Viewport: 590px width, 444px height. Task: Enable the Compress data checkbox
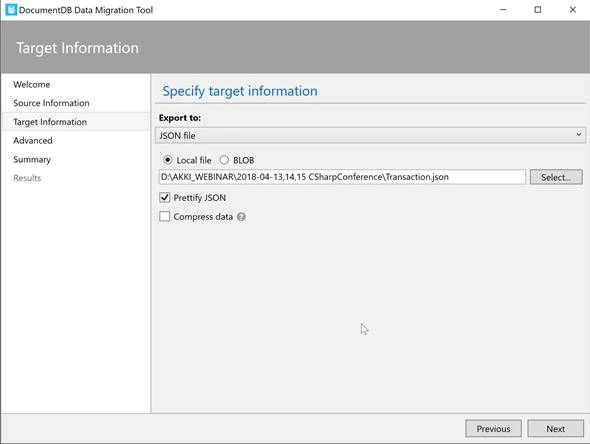164,216
